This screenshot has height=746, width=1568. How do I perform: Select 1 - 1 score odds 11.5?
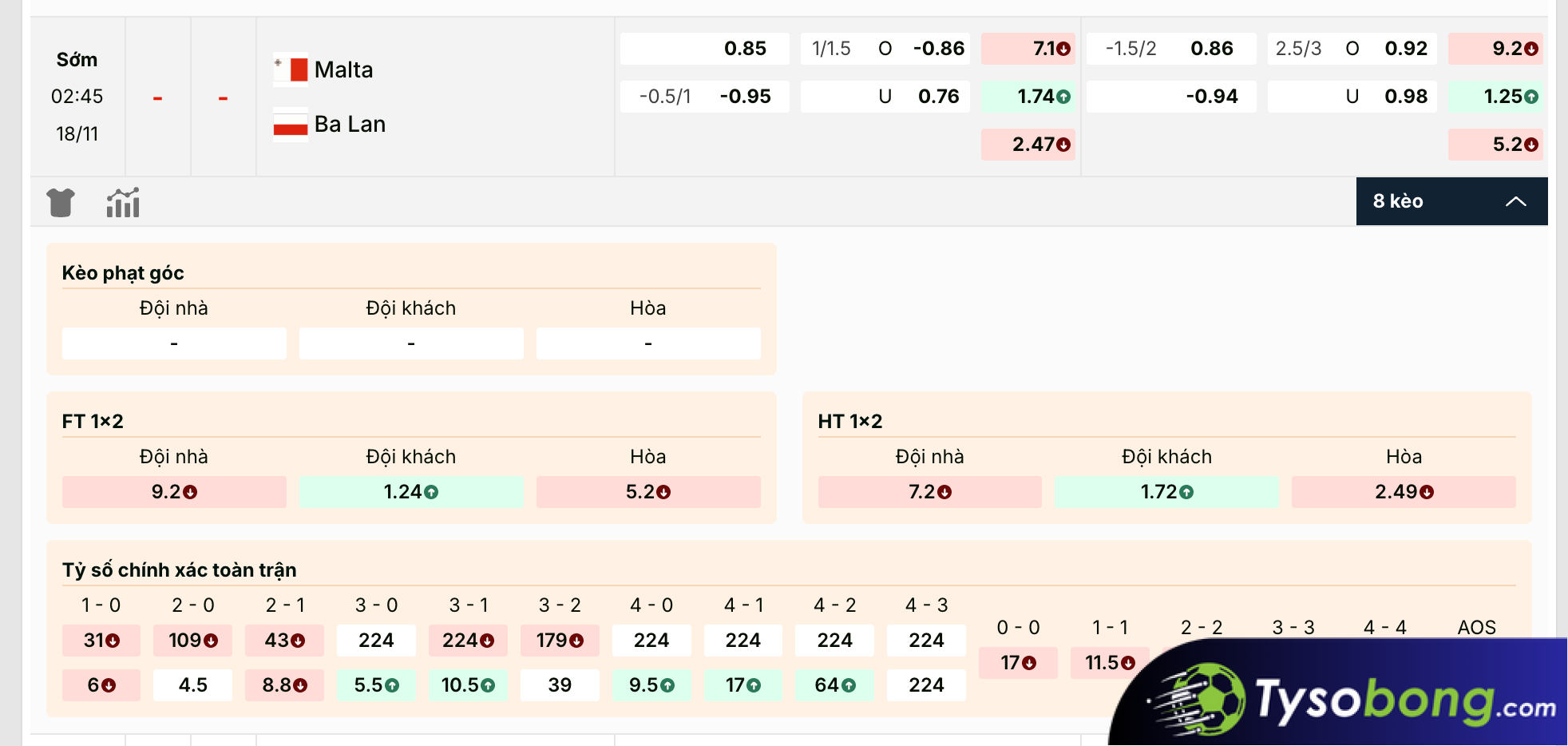1110,663
